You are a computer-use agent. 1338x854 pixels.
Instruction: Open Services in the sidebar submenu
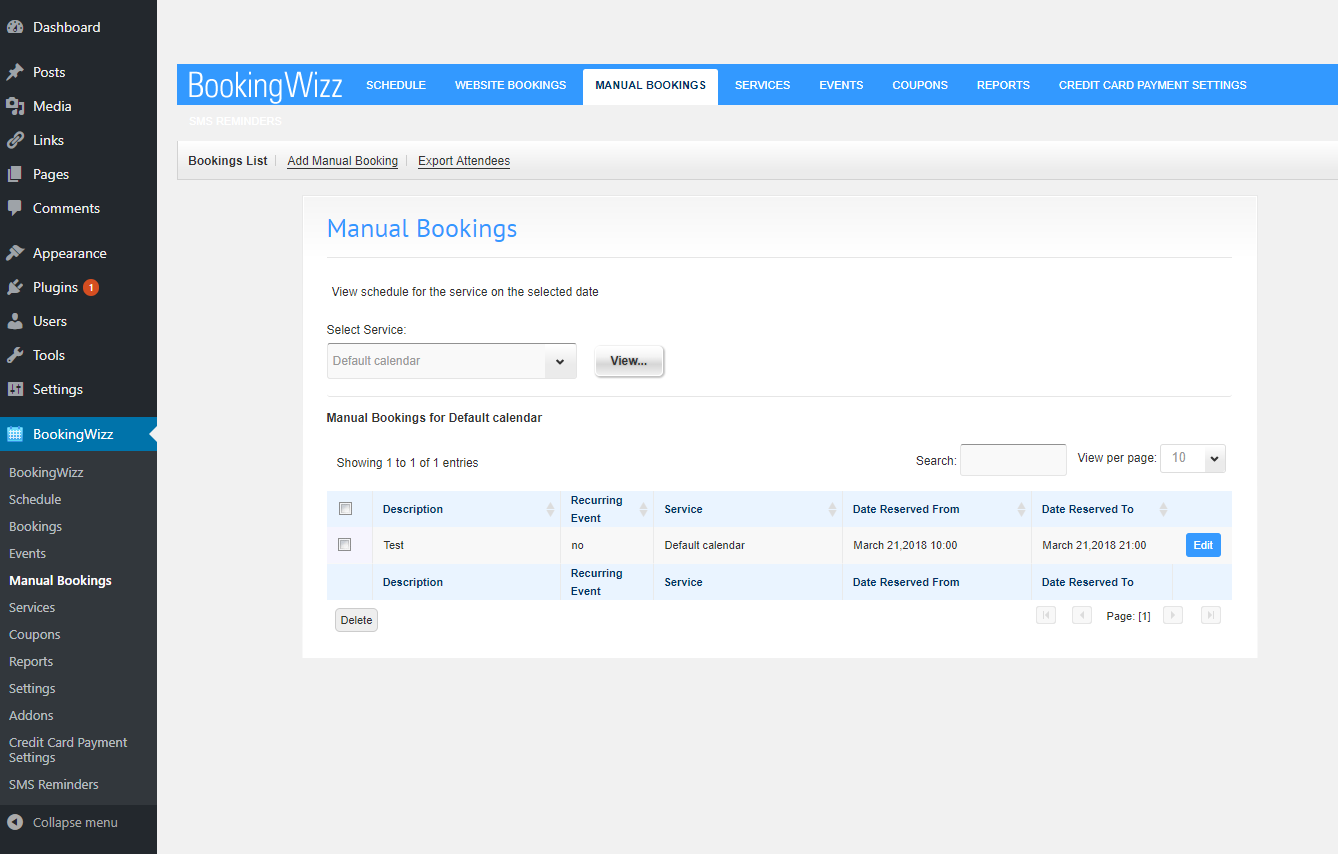click(x=32, y=607)
